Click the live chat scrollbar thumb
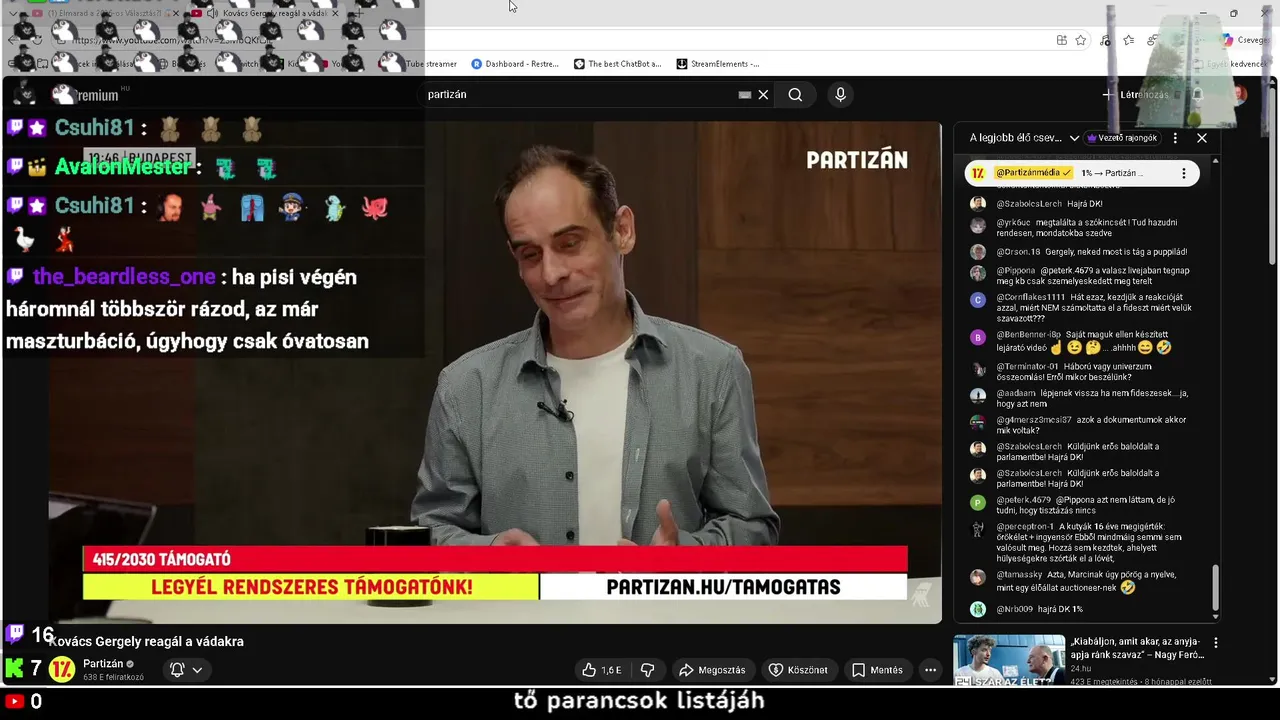The image size is (1280, 720). point(1216,590)
